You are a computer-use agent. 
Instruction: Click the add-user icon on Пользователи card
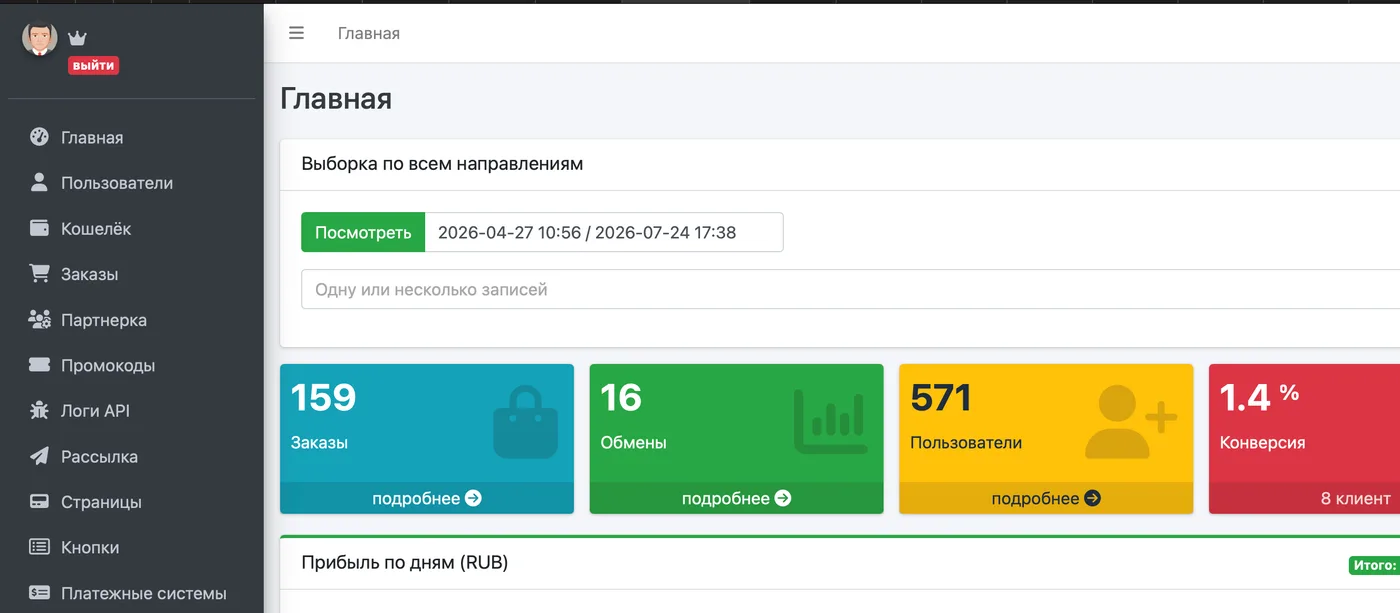[x=1131, y=422]
